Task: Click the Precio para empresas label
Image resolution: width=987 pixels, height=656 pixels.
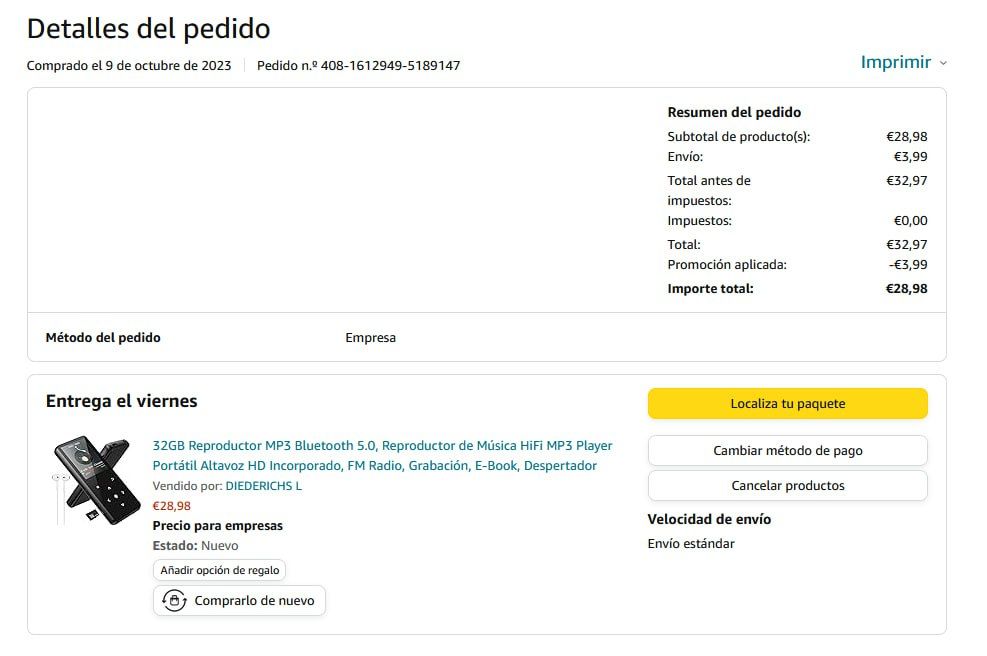Action: coord(217,526)
